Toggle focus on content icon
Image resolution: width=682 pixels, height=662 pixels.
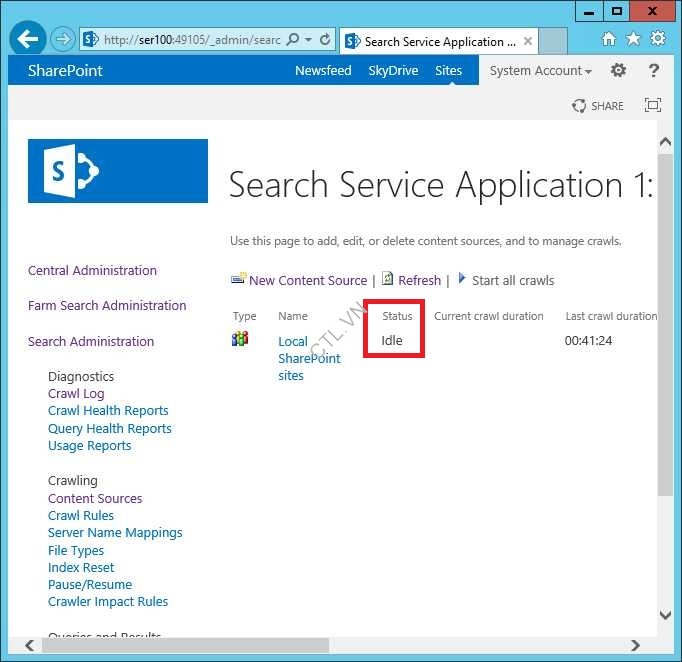coord(653,106)
